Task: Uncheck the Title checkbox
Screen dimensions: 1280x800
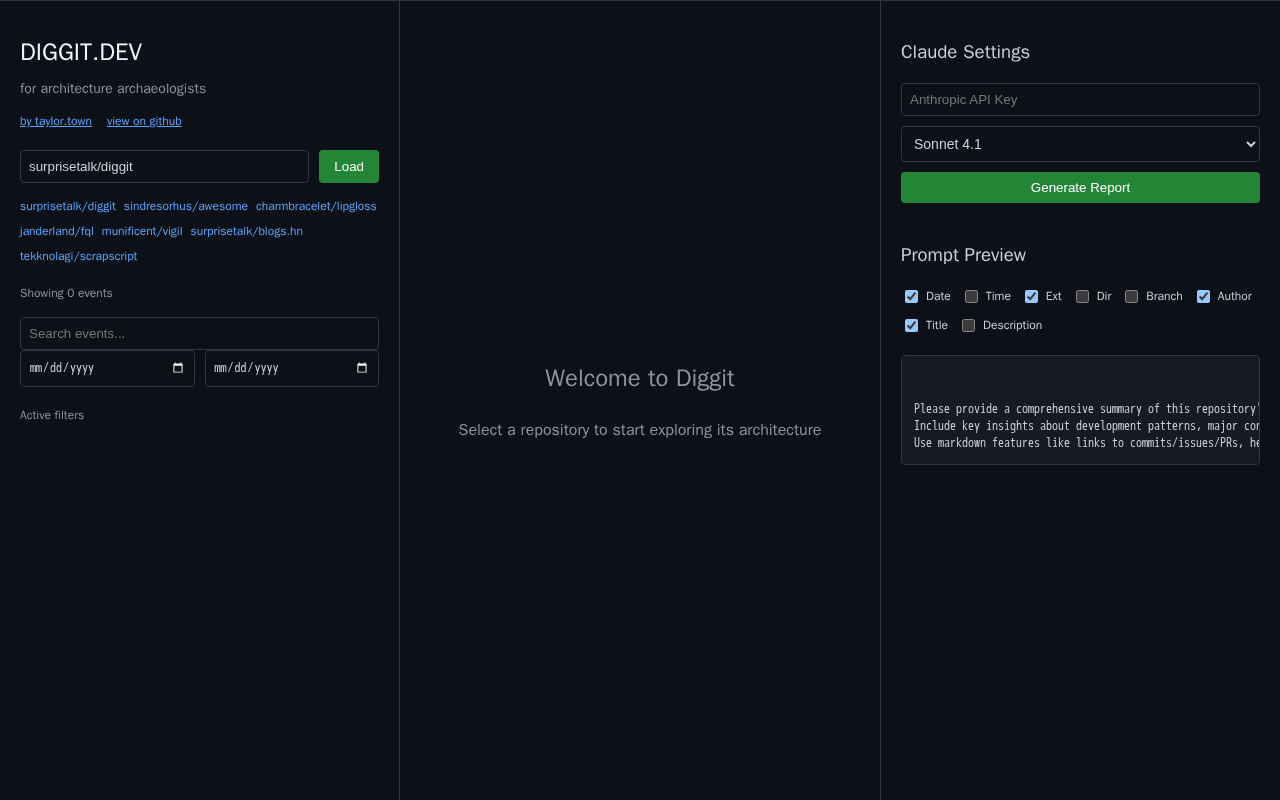Action: pos(911,325)
